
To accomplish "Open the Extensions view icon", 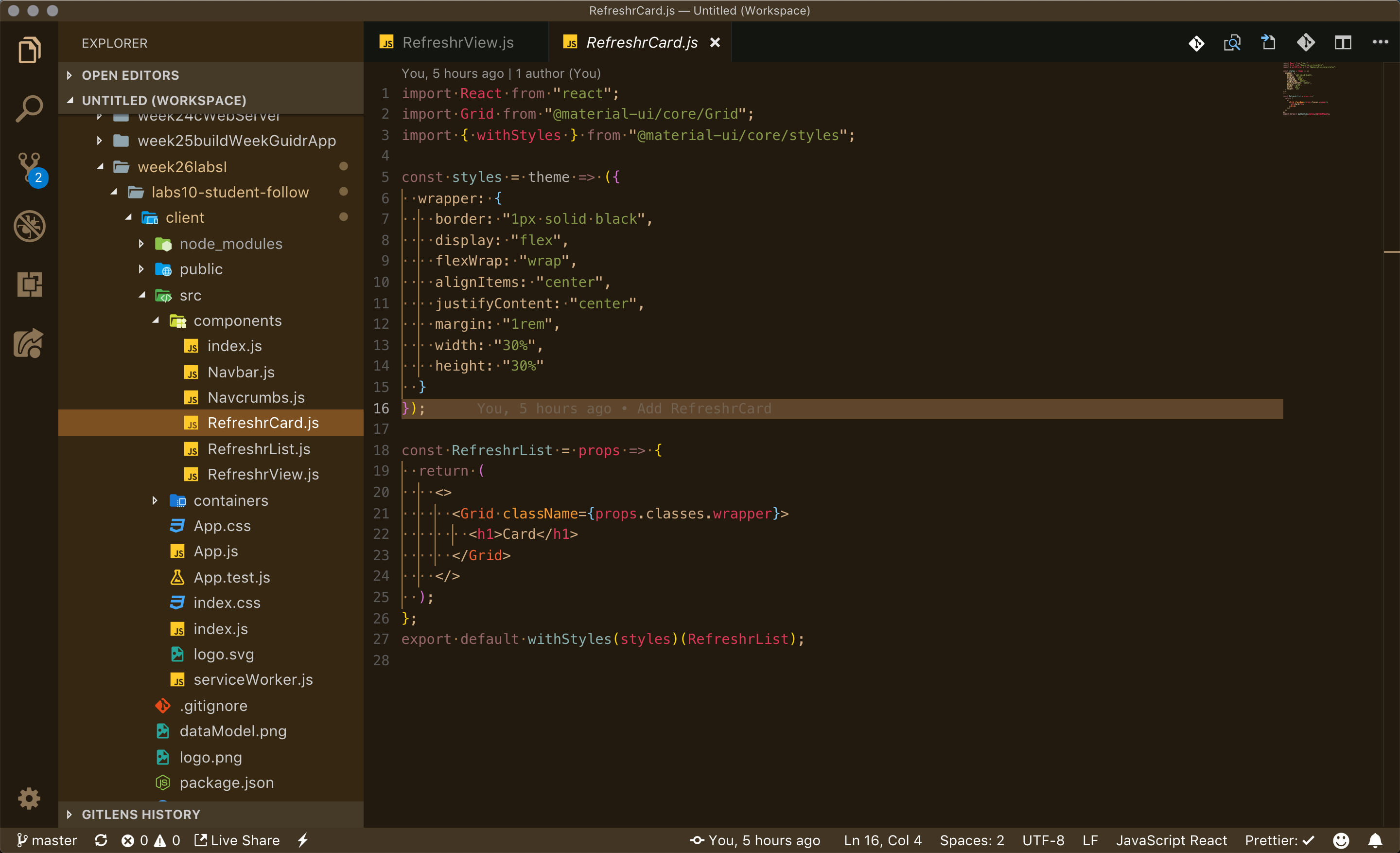I will 30,284.
